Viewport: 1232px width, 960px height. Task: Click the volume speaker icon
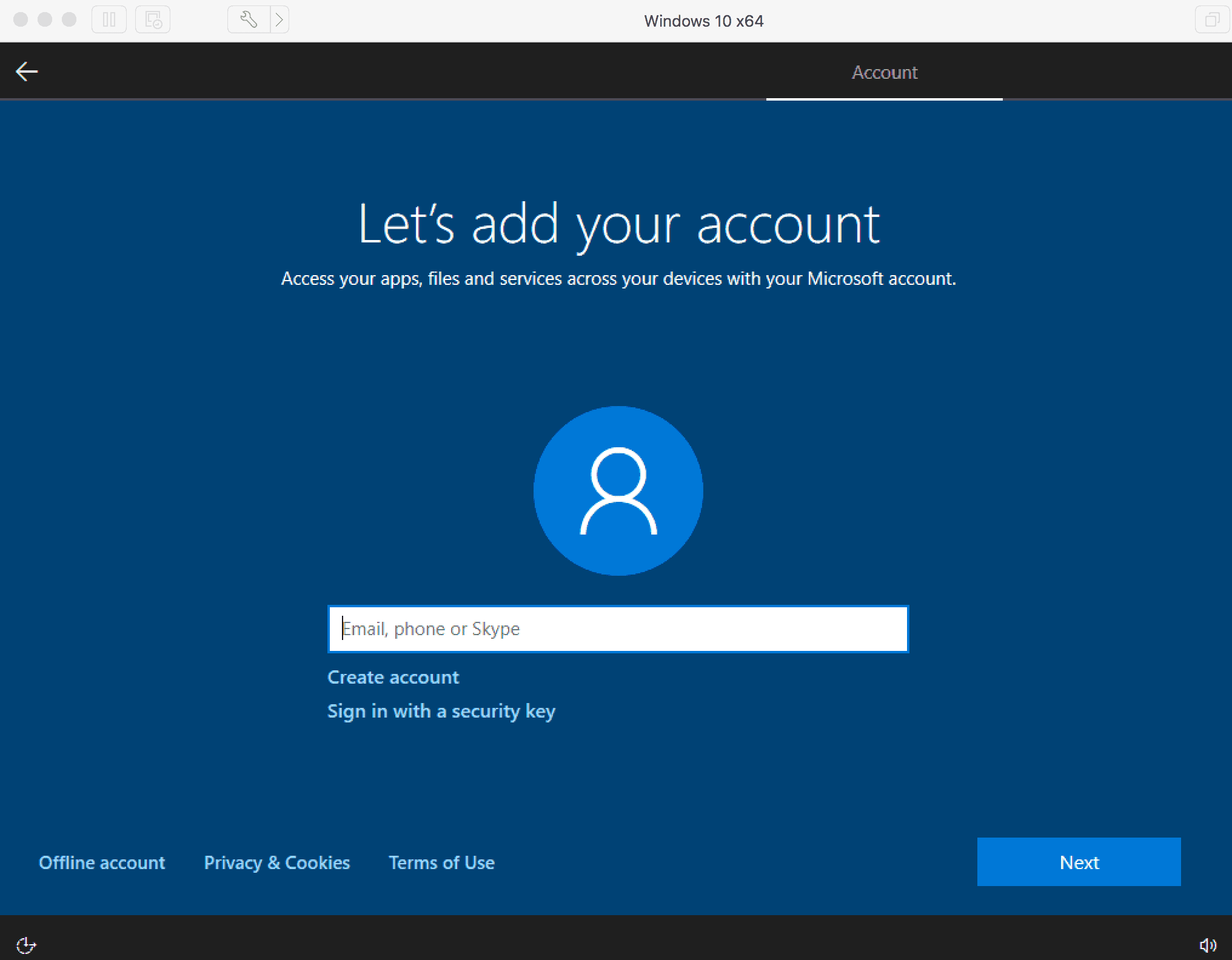1208,945
